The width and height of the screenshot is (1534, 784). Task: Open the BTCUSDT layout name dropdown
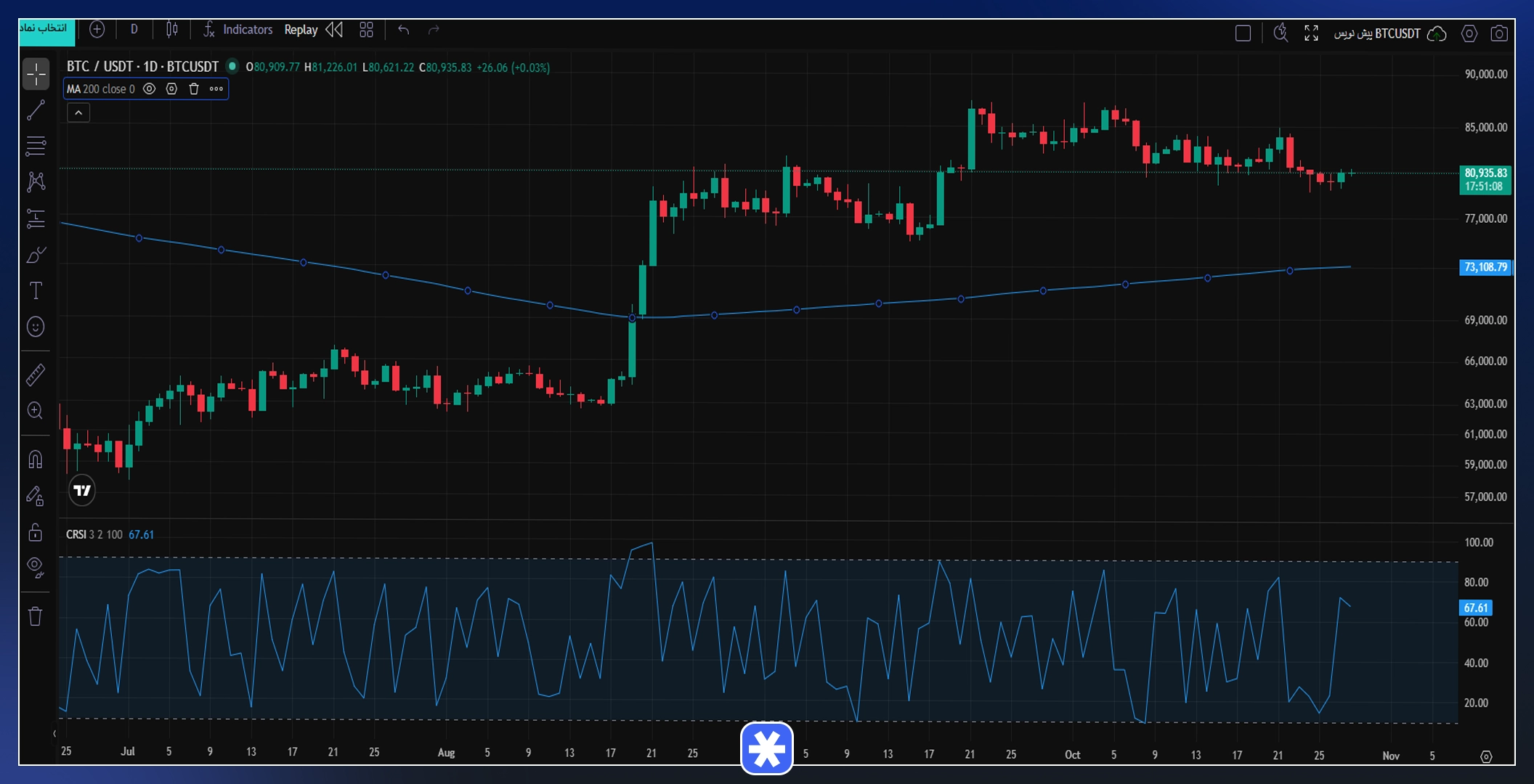[1377, 33]
